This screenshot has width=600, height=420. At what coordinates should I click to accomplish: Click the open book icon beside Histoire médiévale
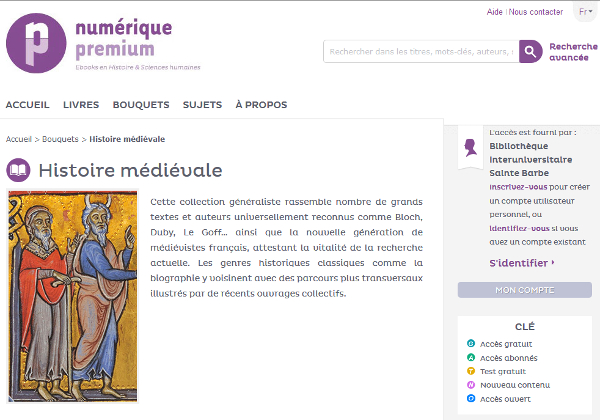18,170
